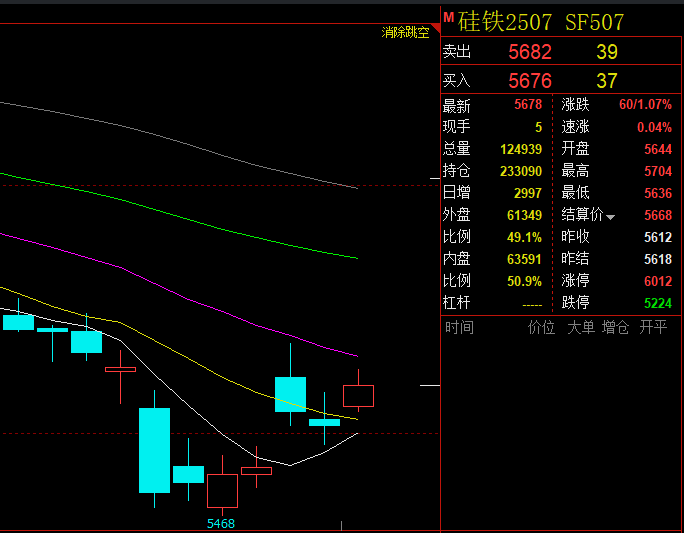This screenshot has height=533, width=684.
Task: Click the 买入 price 5676
Action: (x=530, y=81)
